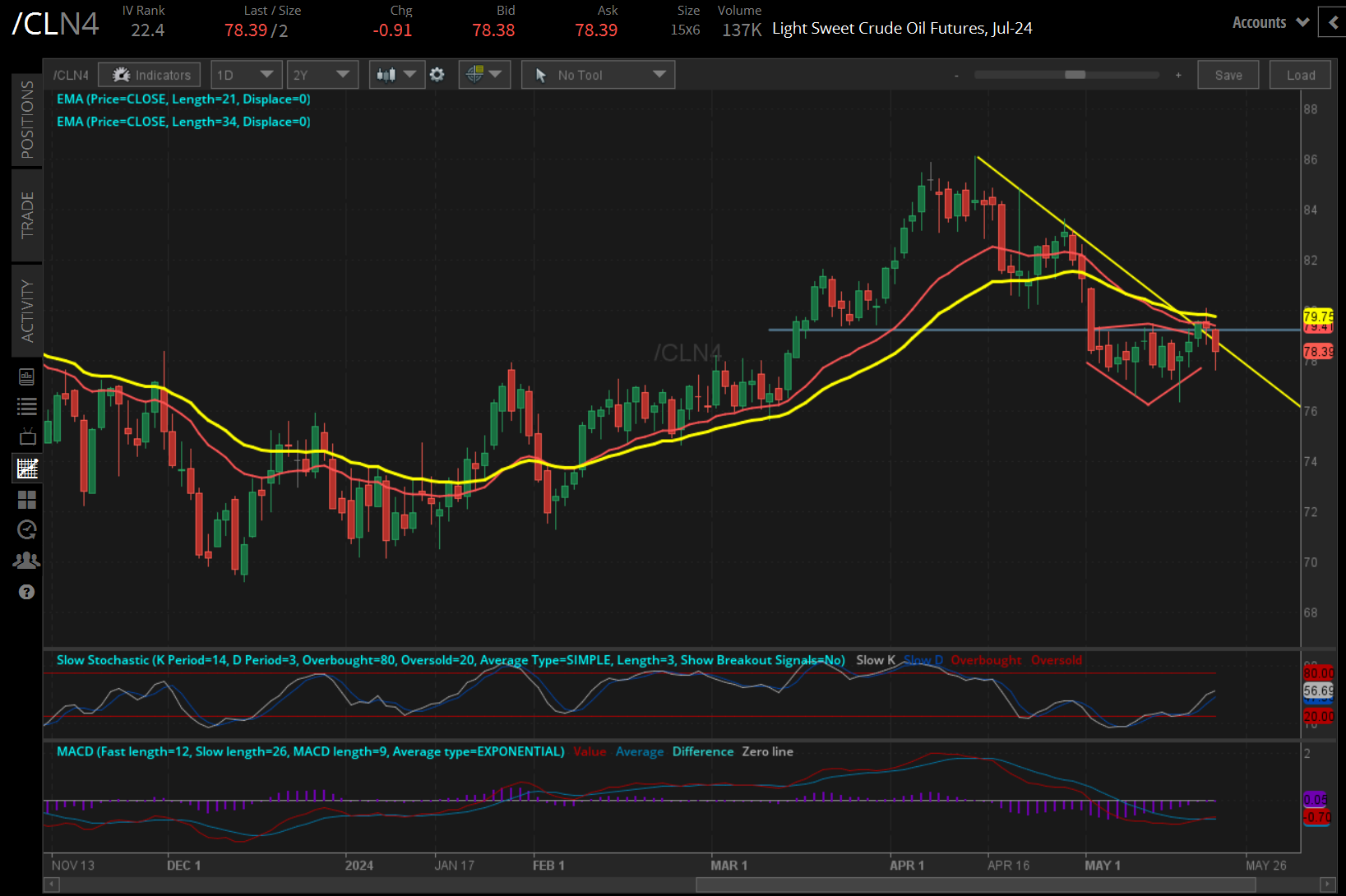Open the No Tool drawing dropdown
The height and width of the screenshot is (896, 1346).
[597, 74]
